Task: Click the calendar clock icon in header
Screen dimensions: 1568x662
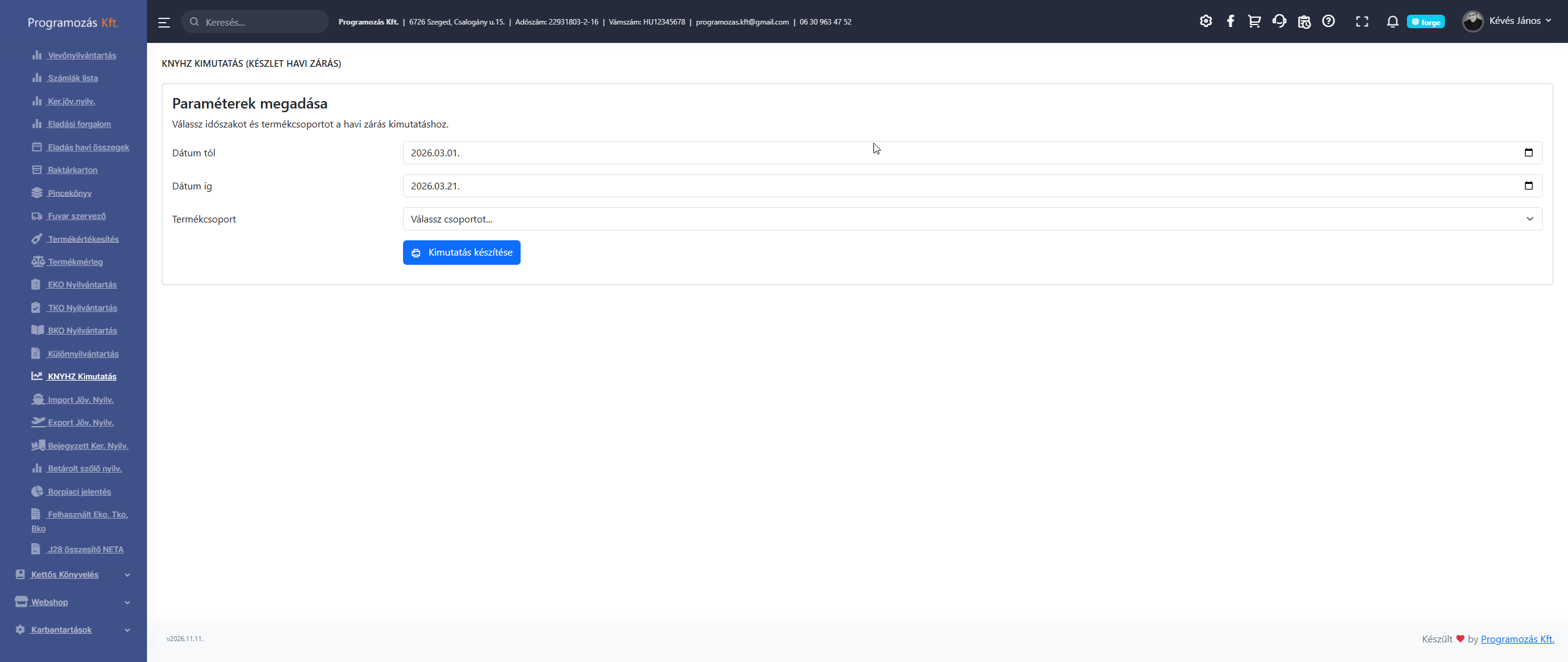Action: click(x=1304, y=21)
